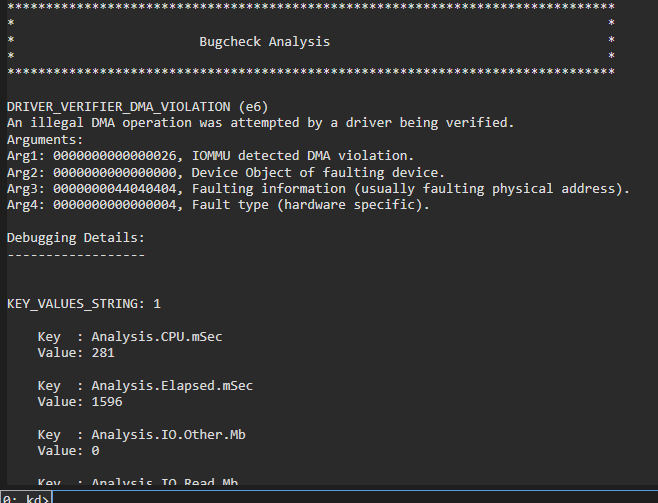Click the 'IOMMU detected DMA violation' text
The image size is (658, 503).
[302, 155]
